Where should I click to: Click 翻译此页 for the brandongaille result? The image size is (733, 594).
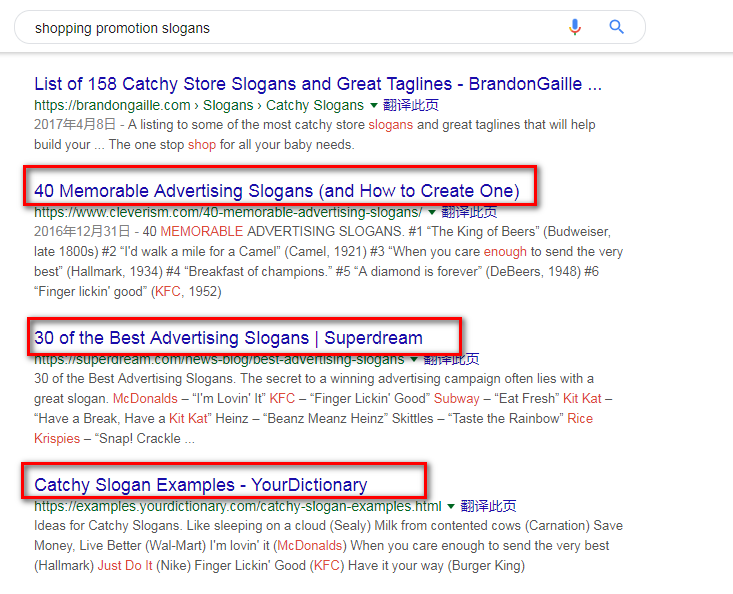pos(410,105)
